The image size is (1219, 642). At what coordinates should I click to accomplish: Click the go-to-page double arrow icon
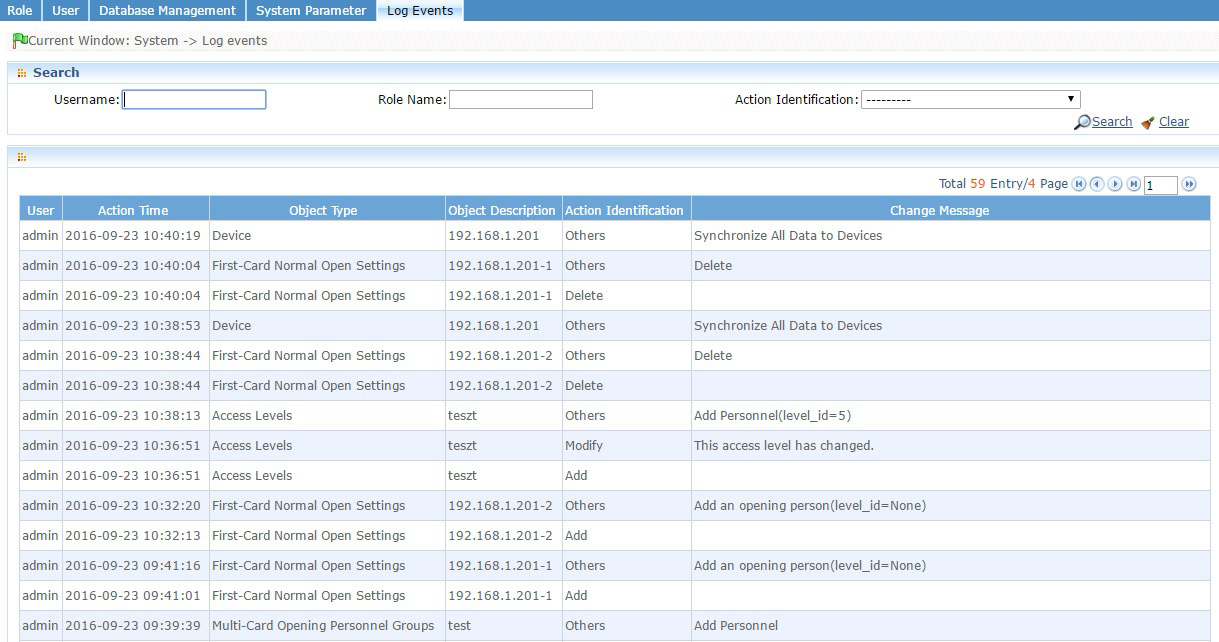(x=1189, y=184)
